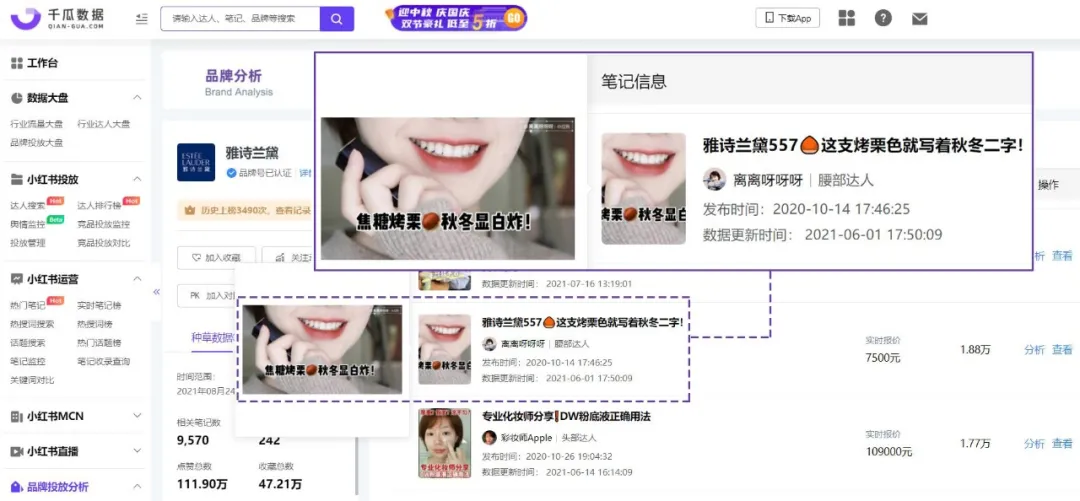Click 分析 in the 109000元 row
The width and height of the screenshot is (1080, 501).
[x=1034, y=443]
